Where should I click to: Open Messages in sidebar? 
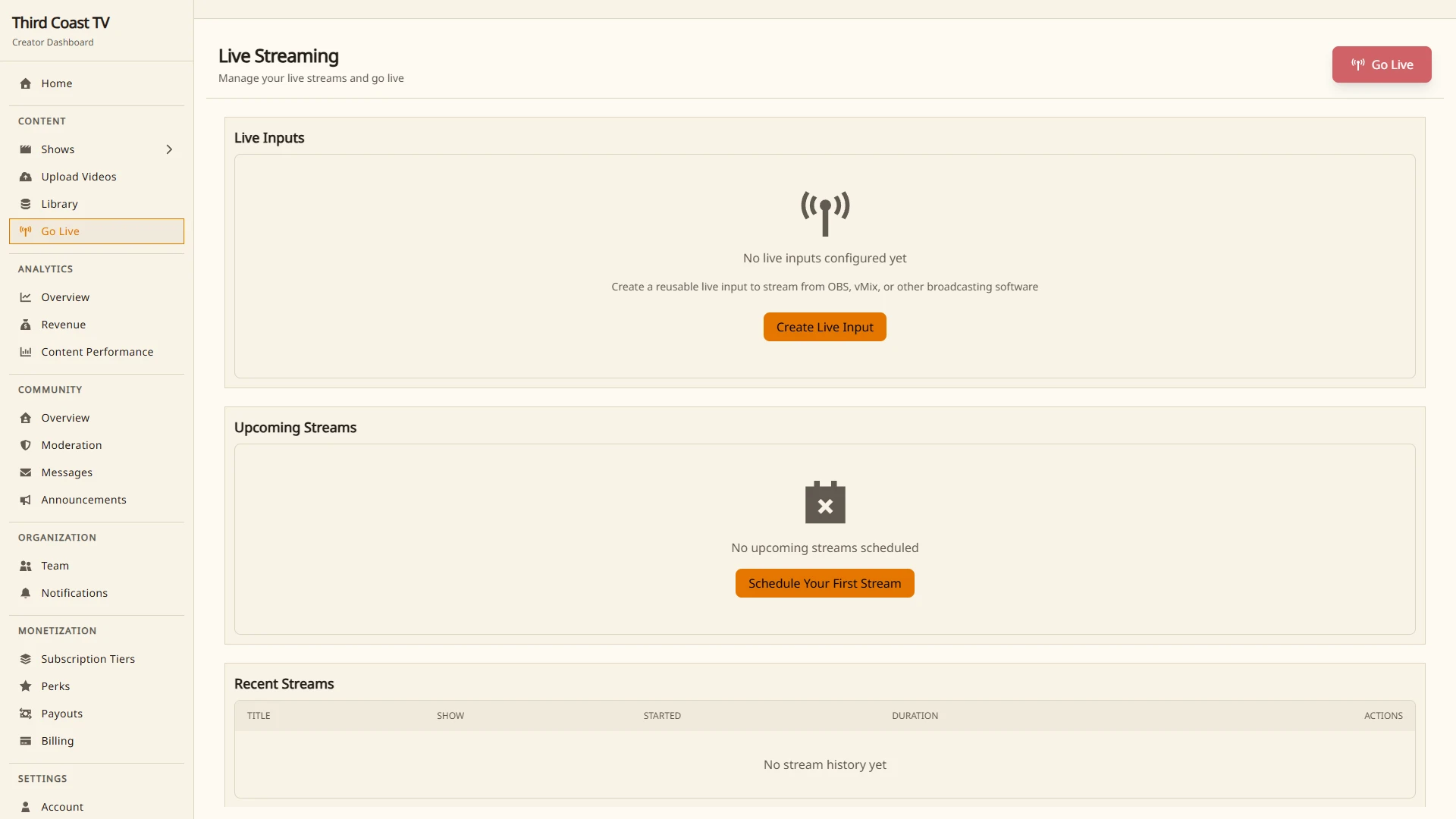click(x=96, y=472)
